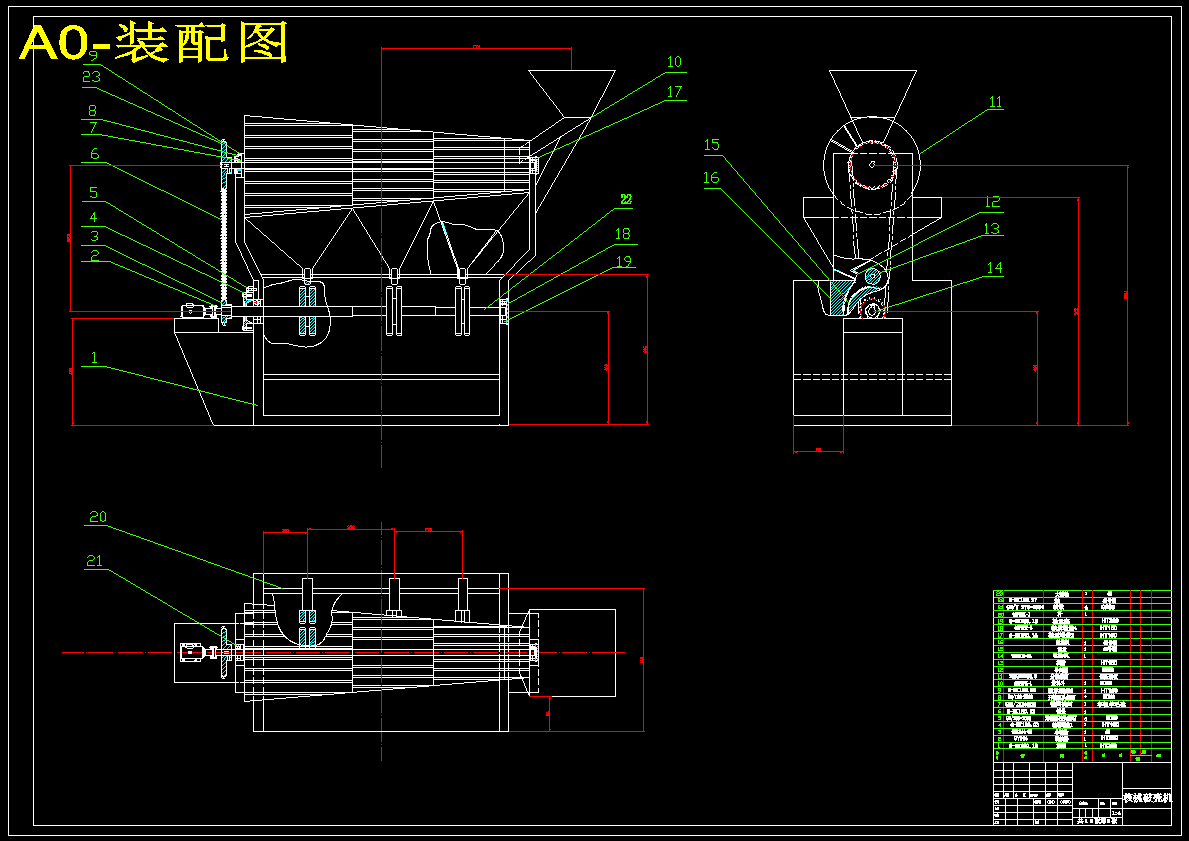Image resolution: width=1189 pixels, height=841 pixels.
Task: Select part callout number 12
Action: tap(993, 202)
